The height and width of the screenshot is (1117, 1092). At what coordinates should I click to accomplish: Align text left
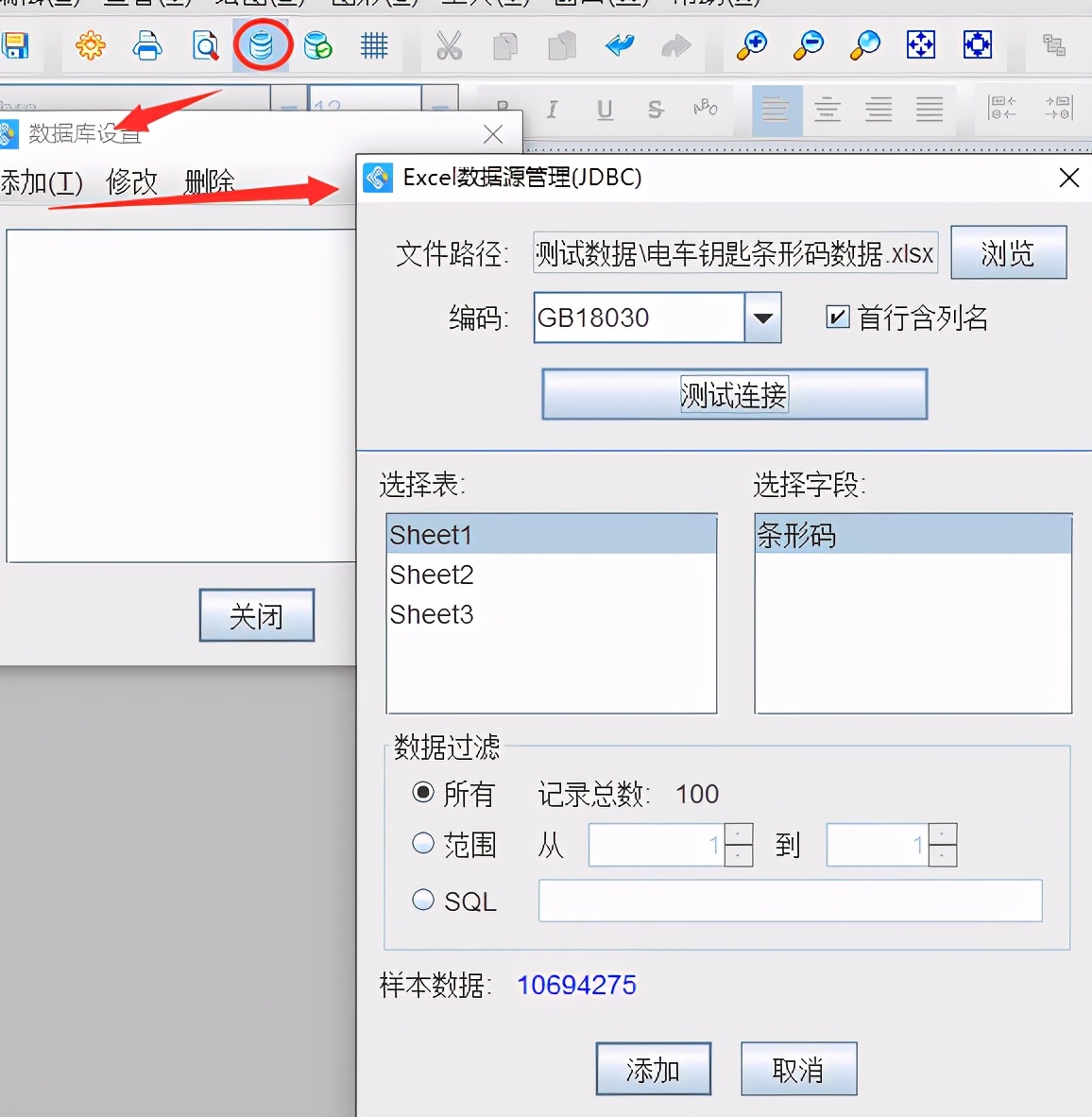point(776,110)
